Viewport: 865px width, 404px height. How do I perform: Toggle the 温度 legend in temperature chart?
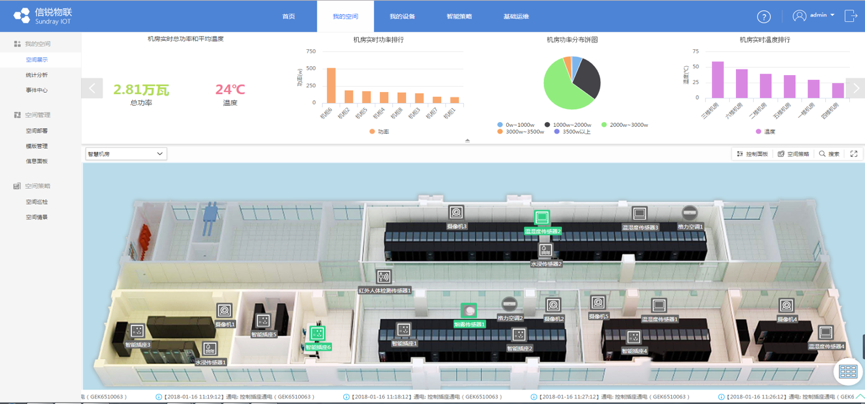click(x=765, y=131)
